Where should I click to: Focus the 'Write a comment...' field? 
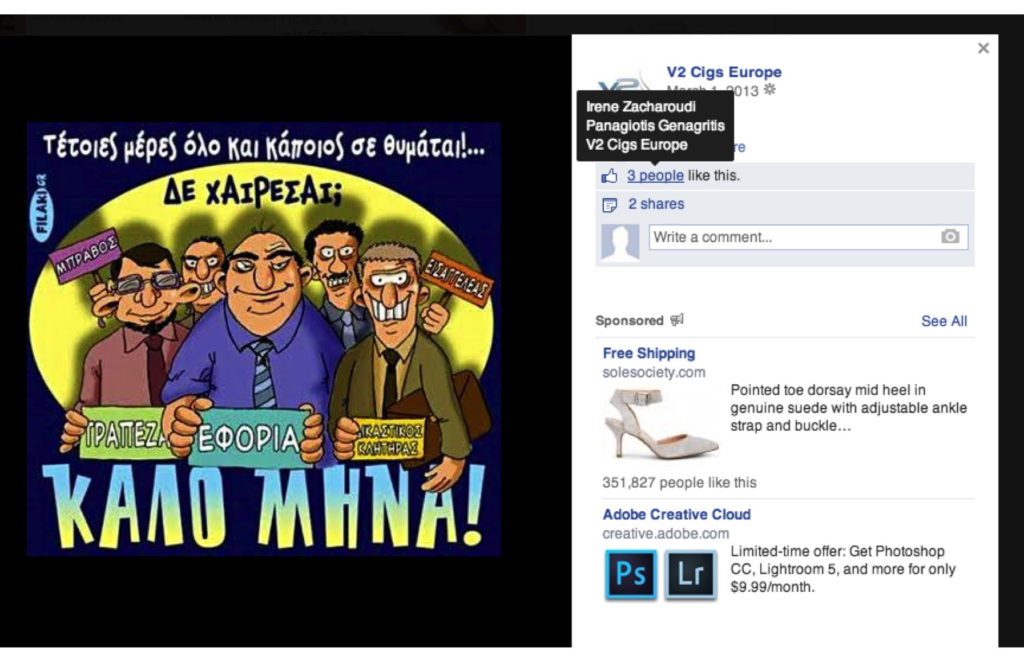808,237
